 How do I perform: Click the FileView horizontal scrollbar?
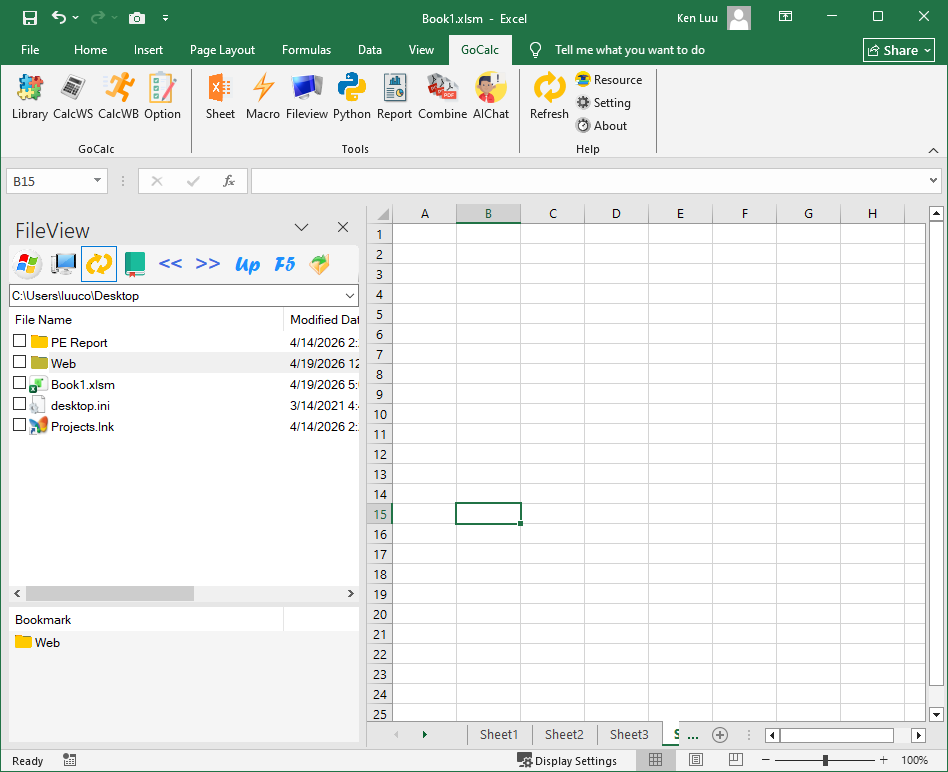109,594
